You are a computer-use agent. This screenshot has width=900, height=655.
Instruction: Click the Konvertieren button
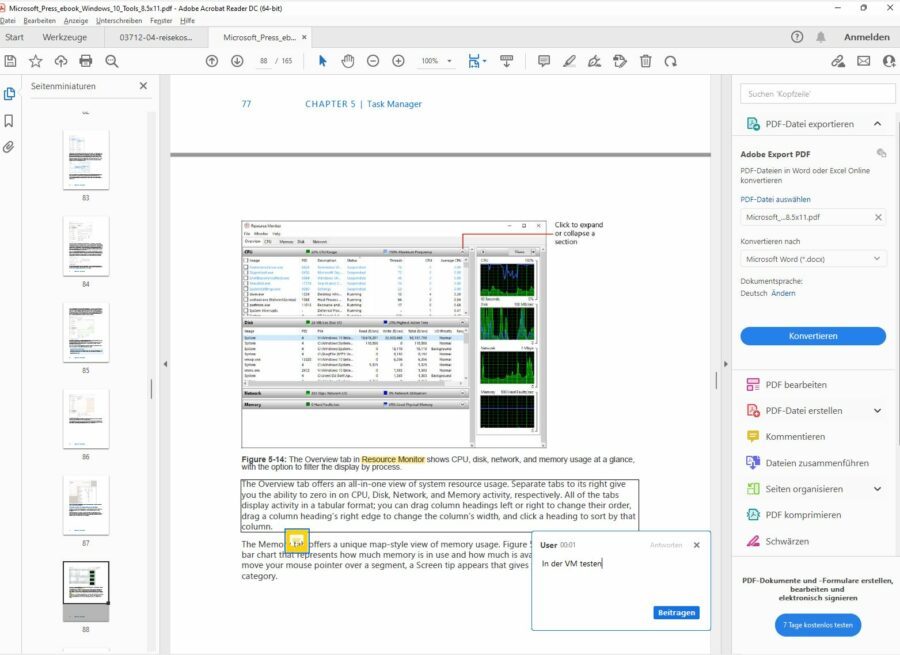[x=813, y=336]
